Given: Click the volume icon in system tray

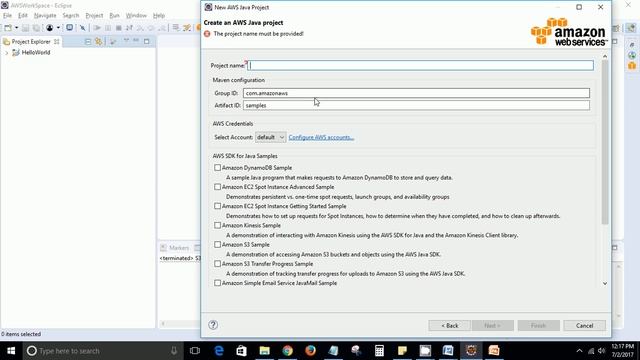Looking at the screenshot, I should tap(601, 351).
